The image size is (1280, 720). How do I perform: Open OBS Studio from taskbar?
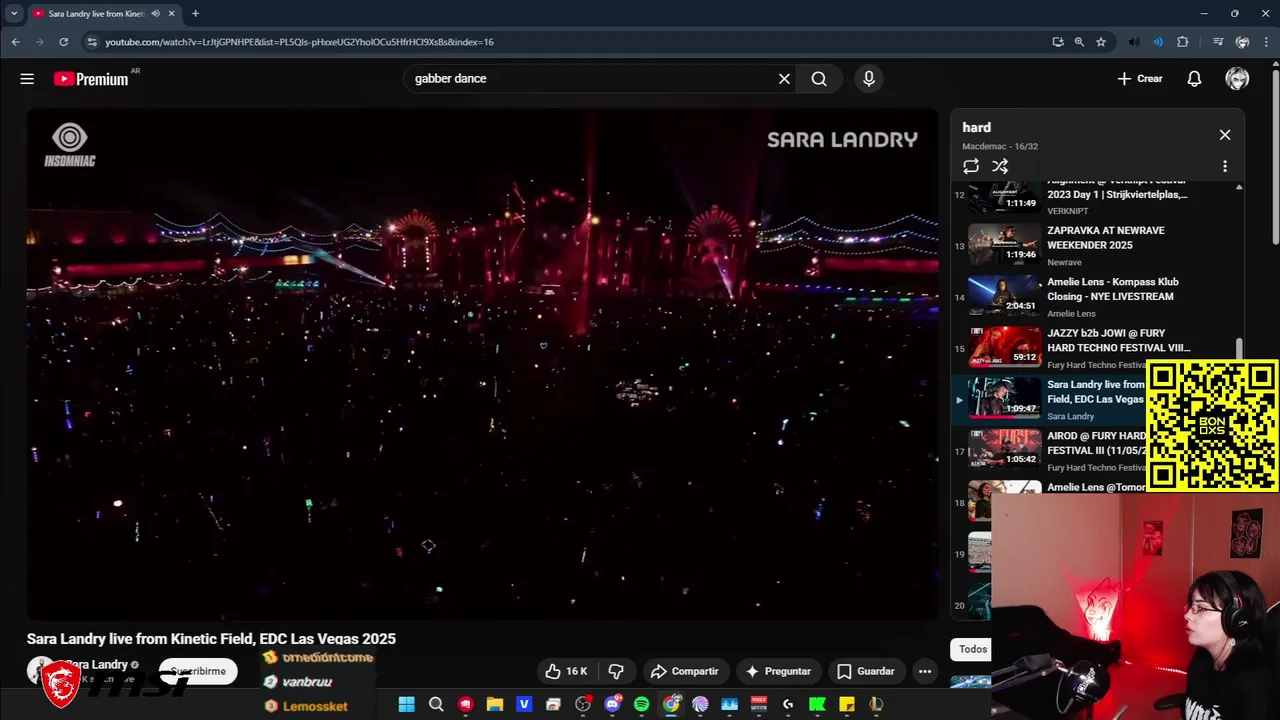point(583,704)
